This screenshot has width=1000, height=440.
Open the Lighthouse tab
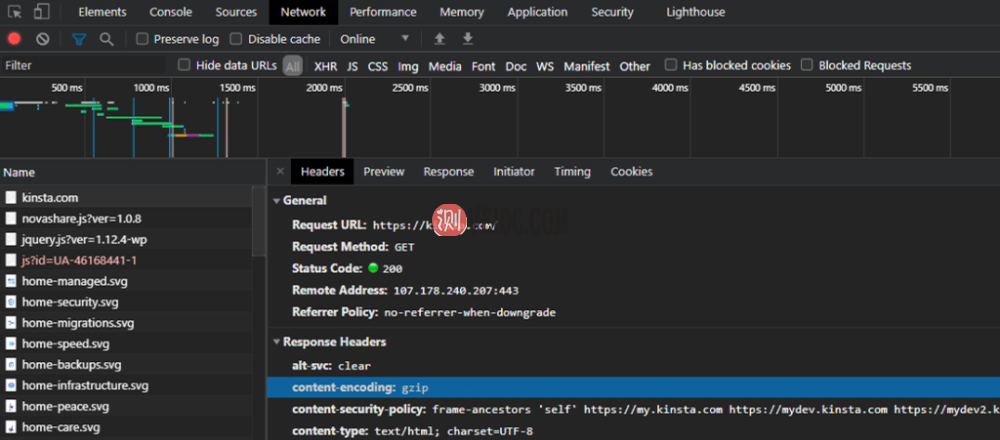click(696, 12)
